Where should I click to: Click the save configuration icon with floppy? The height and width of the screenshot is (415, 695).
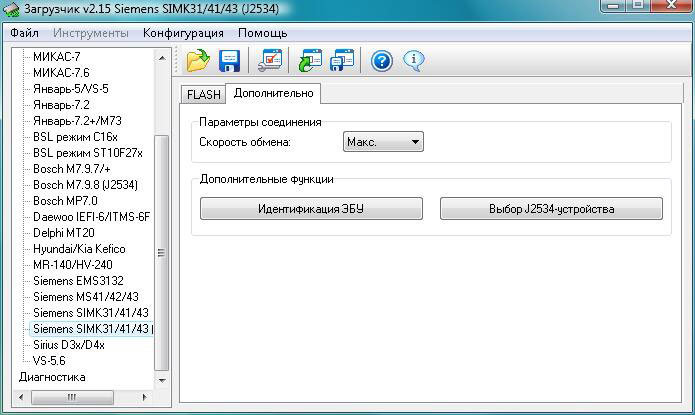(x=342, y=61)
